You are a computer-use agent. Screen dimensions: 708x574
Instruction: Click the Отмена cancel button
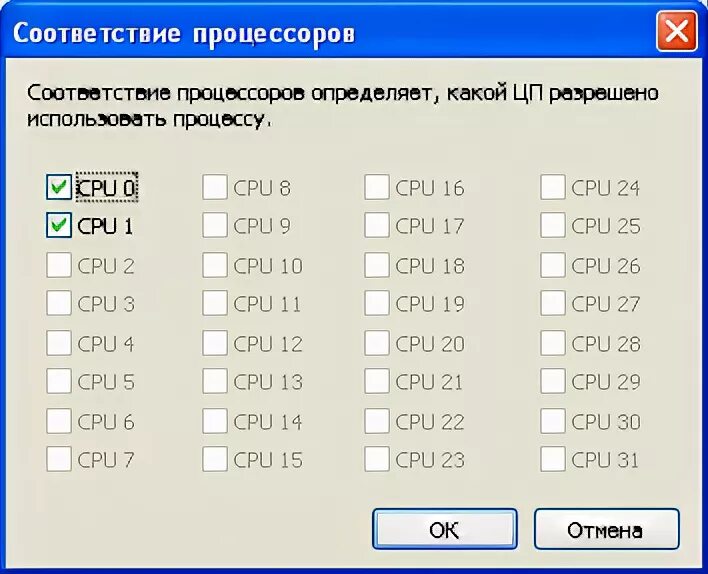point(606,529)
